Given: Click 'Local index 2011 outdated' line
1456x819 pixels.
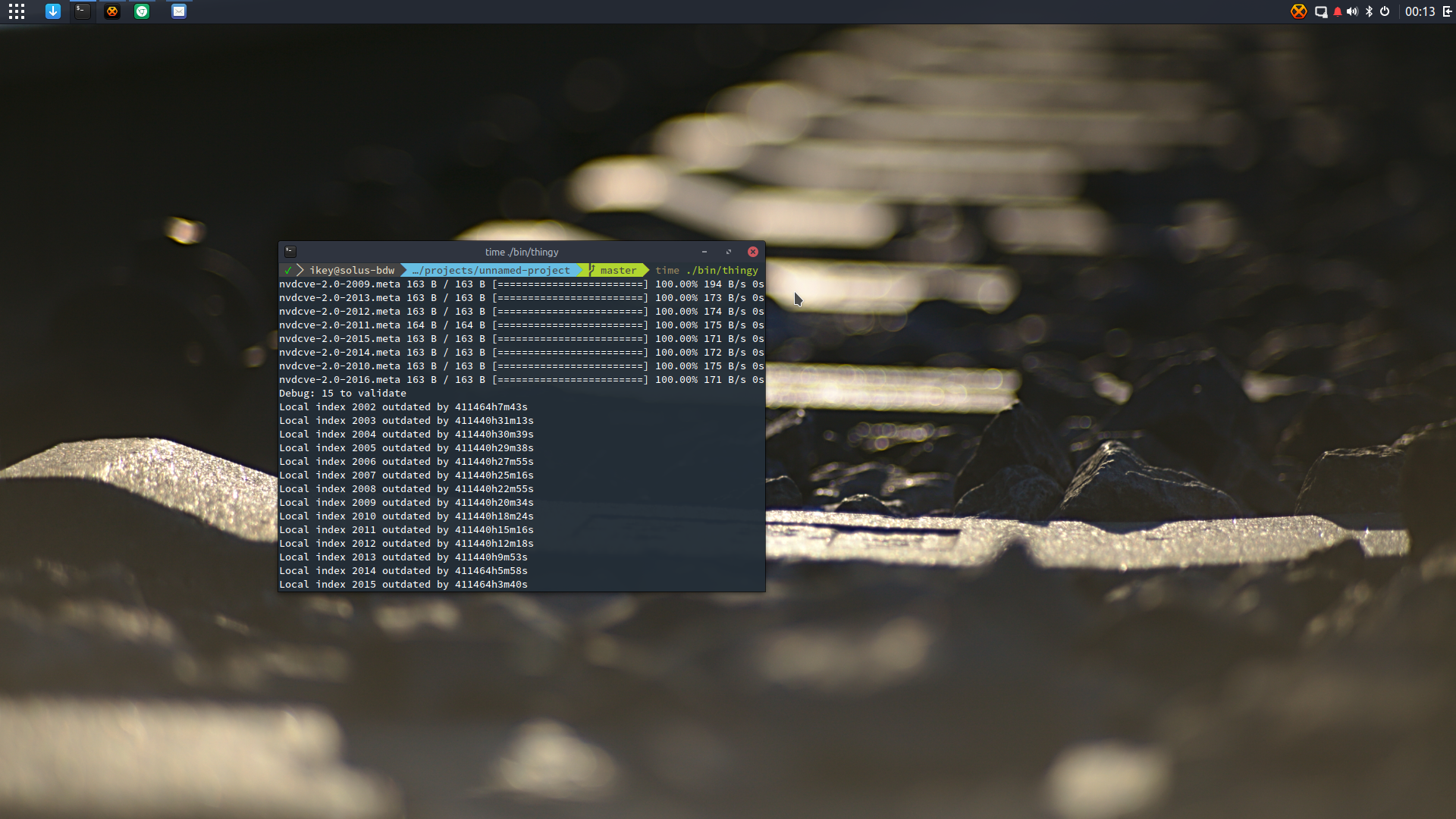Looking at the screenshot, I should [406, 530].
